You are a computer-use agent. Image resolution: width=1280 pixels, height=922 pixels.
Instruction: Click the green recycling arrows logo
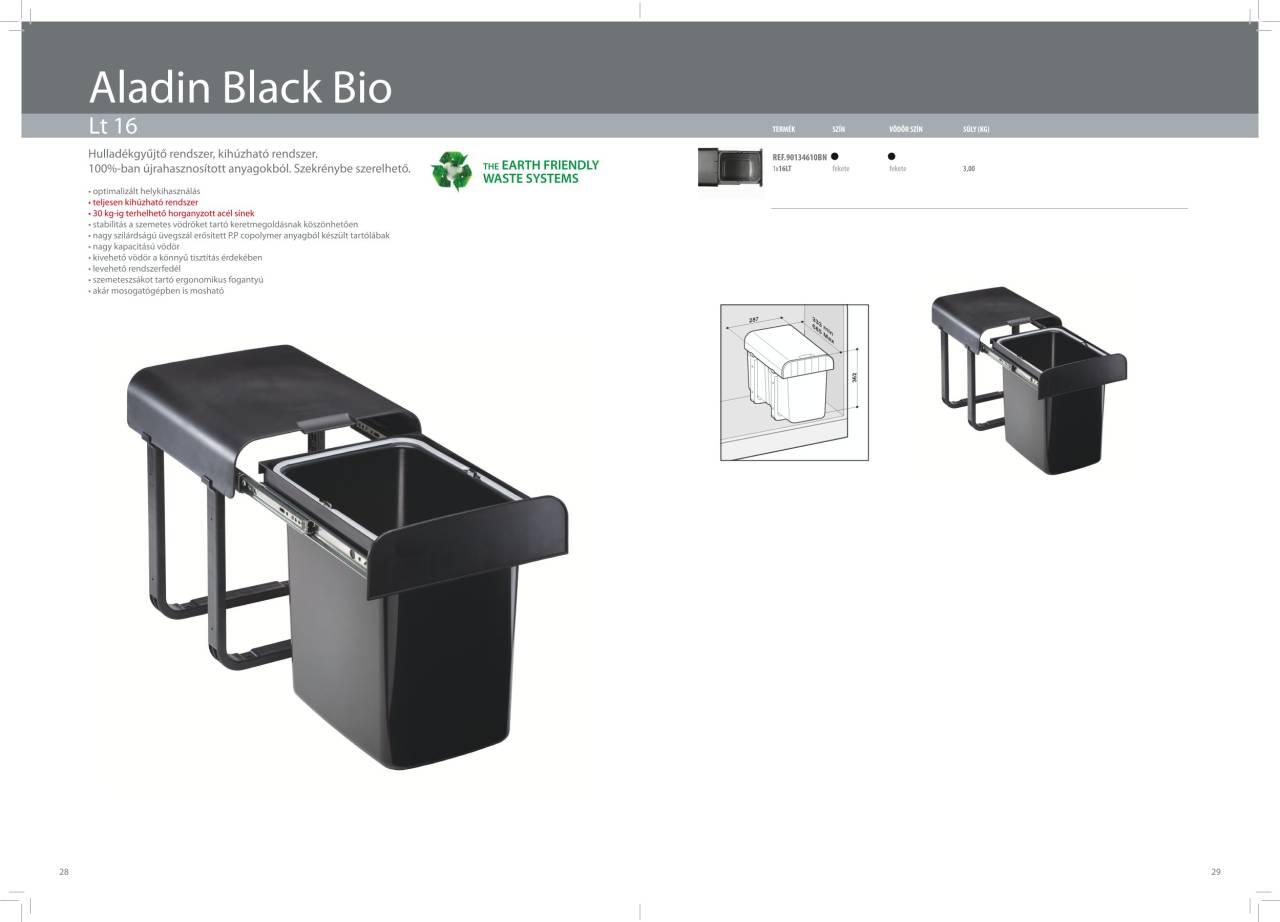coord(451,171)
